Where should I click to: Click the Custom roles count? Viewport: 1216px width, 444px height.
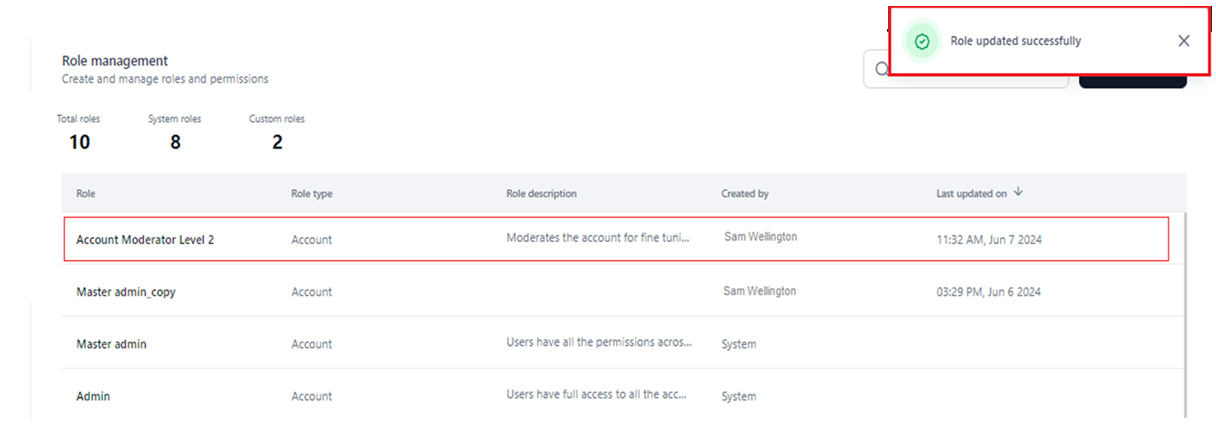click(x=277, y=142)
